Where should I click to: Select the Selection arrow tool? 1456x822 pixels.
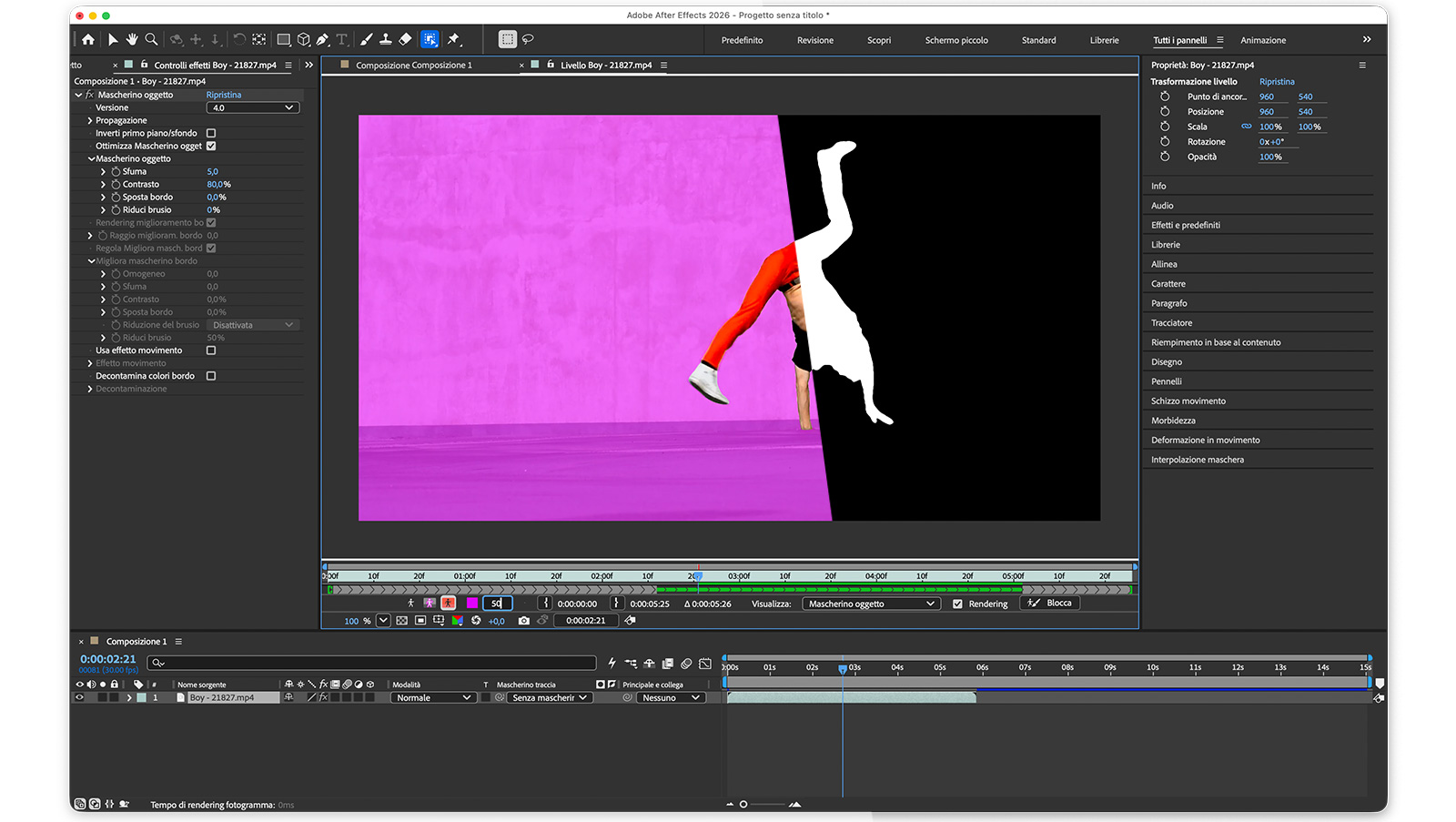(x=113, y=39)
